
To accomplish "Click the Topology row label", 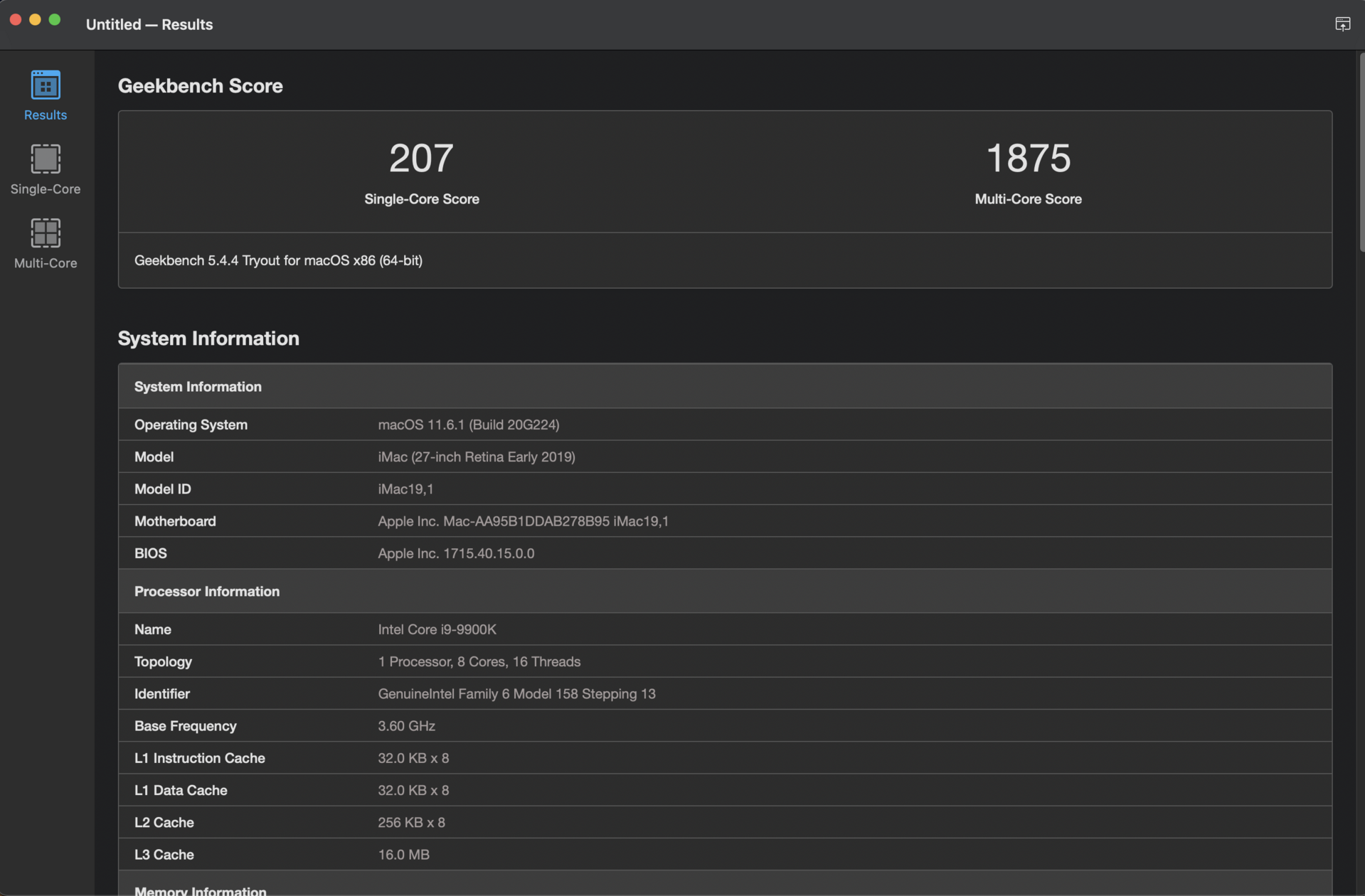I will 163,661.
